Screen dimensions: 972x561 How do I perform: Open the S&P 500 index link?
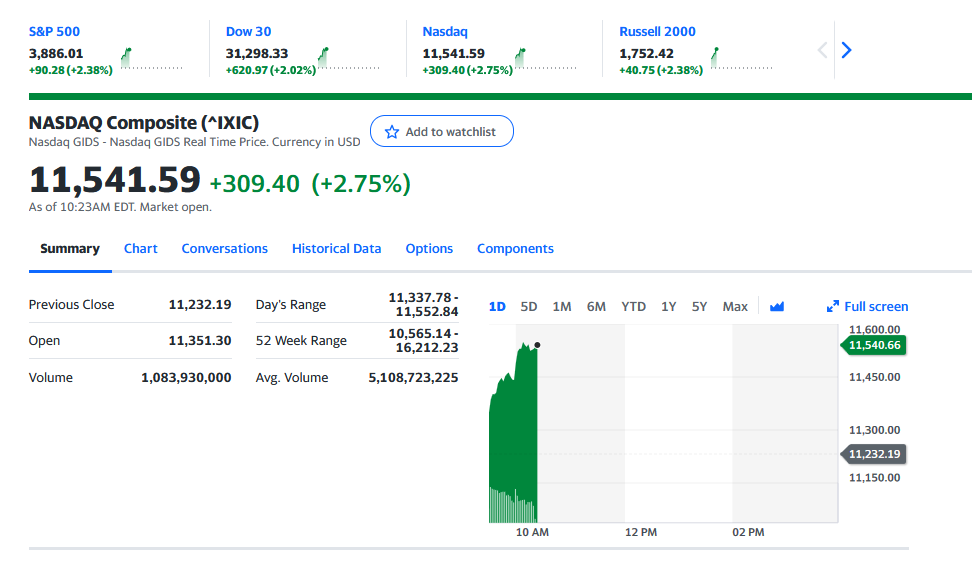point(54,32)
